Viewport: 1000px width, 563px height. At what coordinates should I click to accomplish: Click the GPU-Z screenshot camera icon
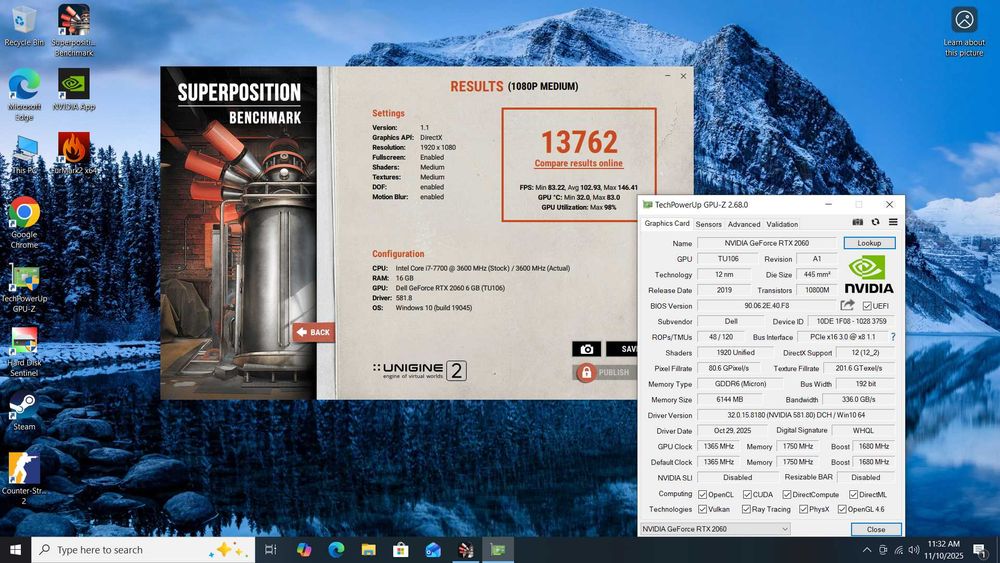coord(857,223)
